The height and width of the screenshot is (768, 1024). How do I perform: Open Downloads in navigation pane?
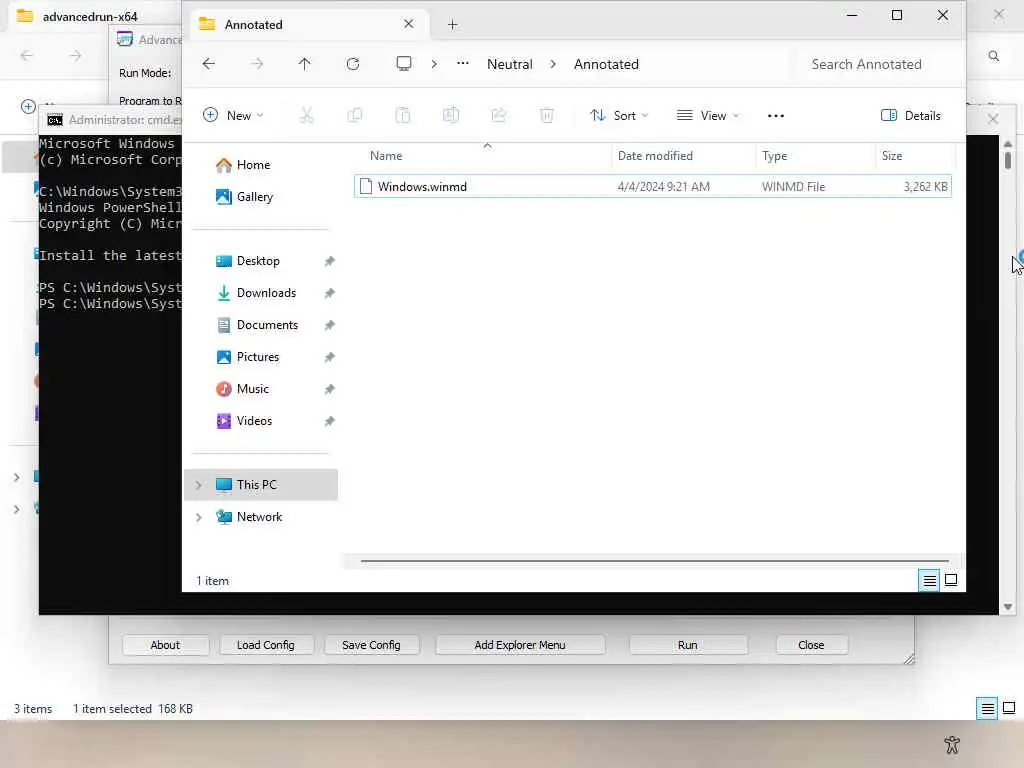pos(264,293)
